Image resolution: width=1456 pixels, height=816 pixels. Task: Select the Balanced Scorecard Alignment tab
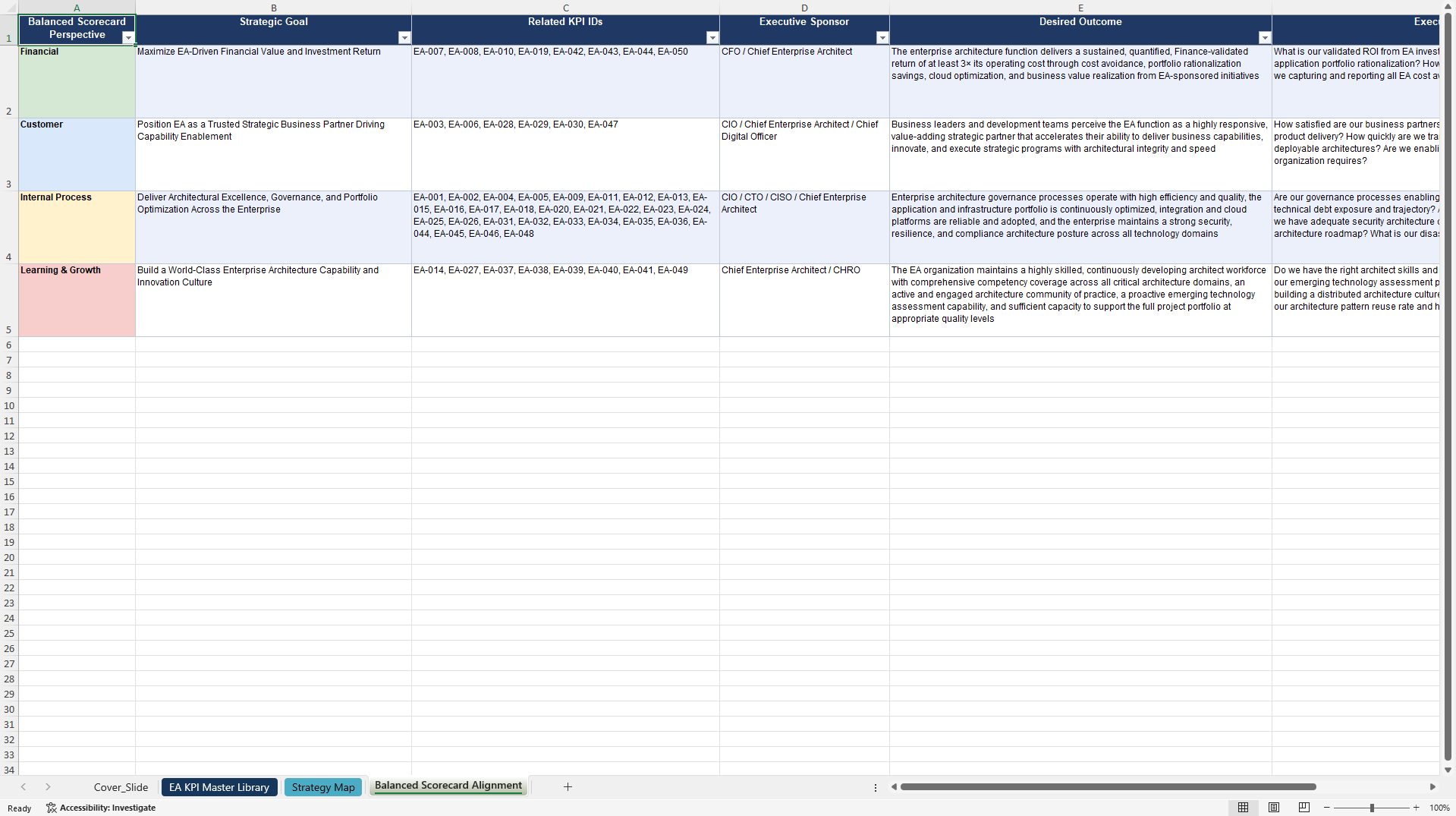point(448,786)
